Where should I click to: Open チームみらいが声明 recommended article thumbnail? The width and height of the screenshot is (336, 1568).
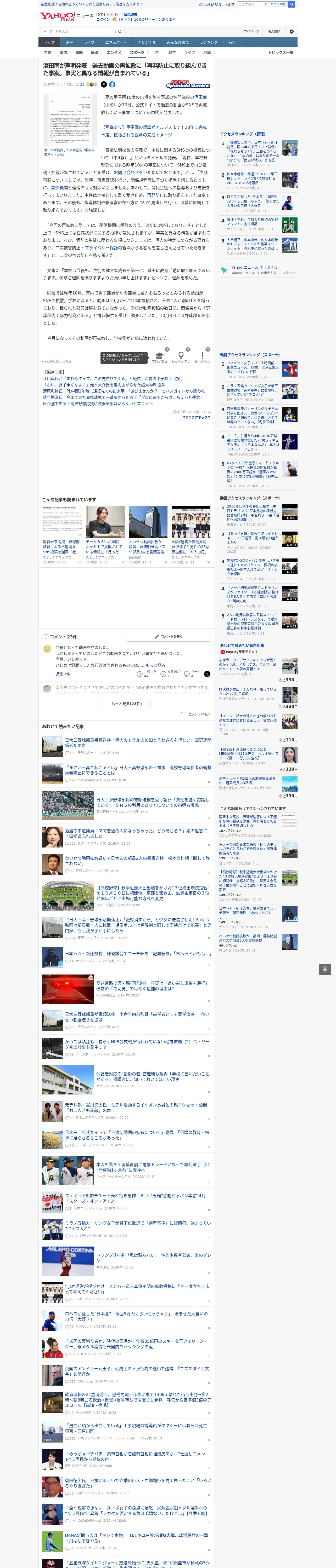[x=105, y=522]
